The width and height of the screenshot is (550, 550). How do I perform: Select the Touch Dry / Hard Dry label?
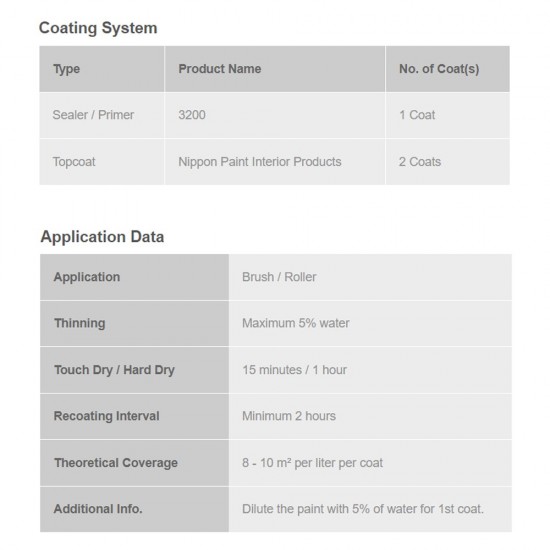(x=134, y=370)
